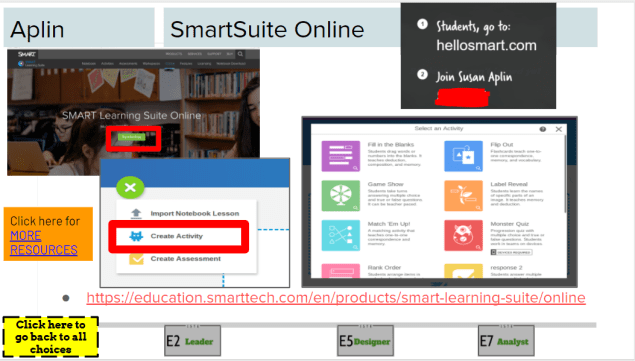Viewport: 635px width, 361px height.
Task: Click the green button under SMART Learning Suite Online
Action: [132, 137]
